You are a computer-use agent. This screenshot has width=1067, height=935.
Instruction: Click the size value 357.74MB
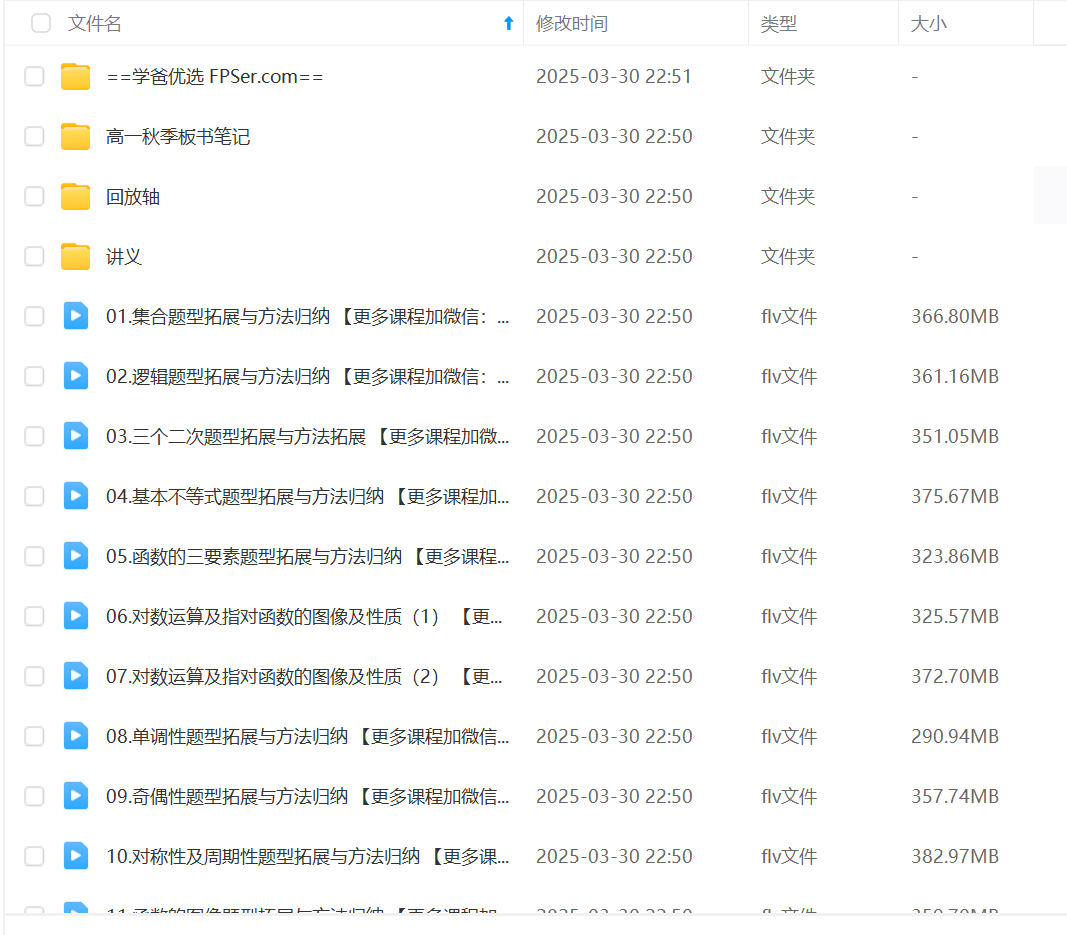click(955, 796)
